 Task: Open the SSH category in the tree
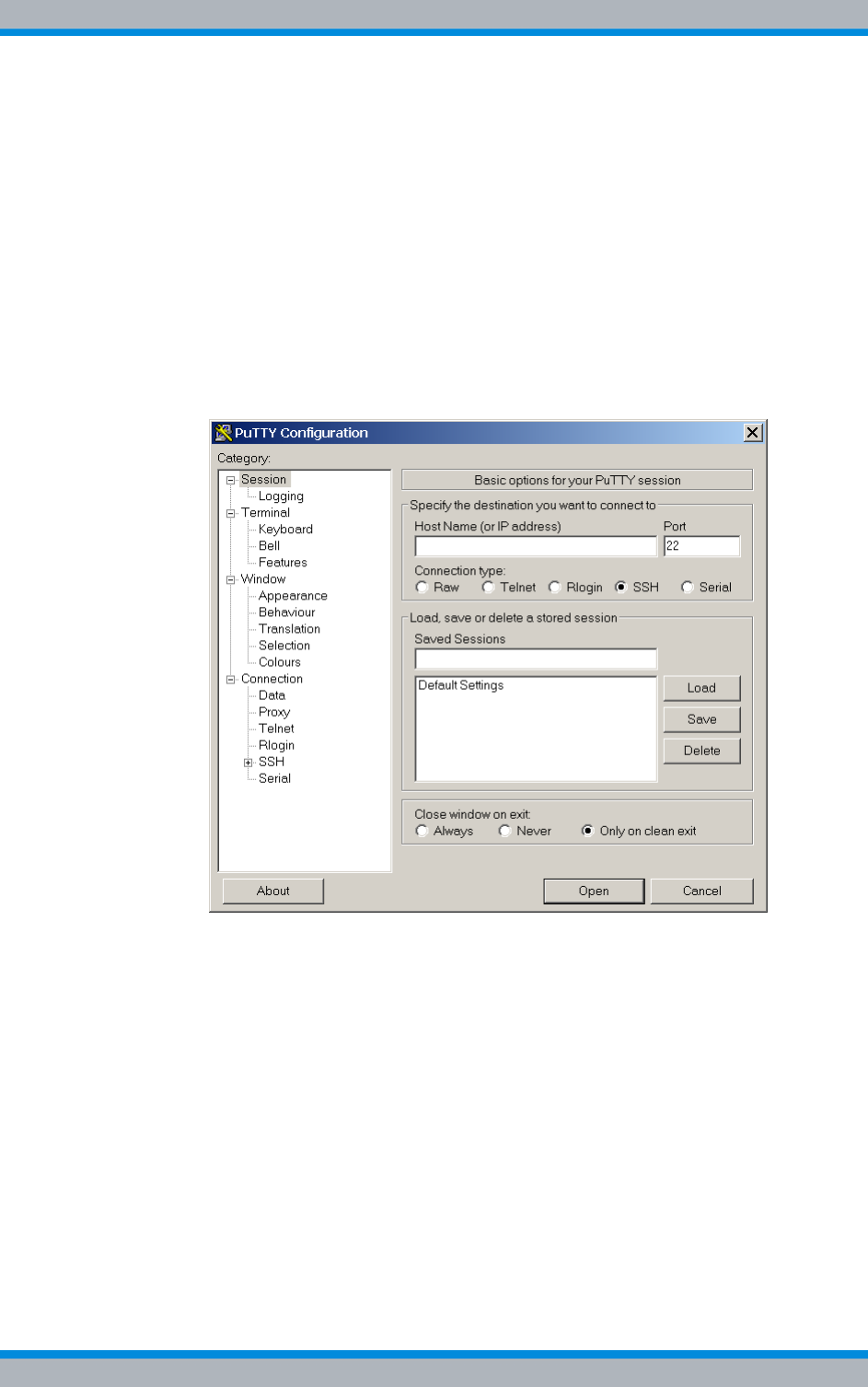272,762
